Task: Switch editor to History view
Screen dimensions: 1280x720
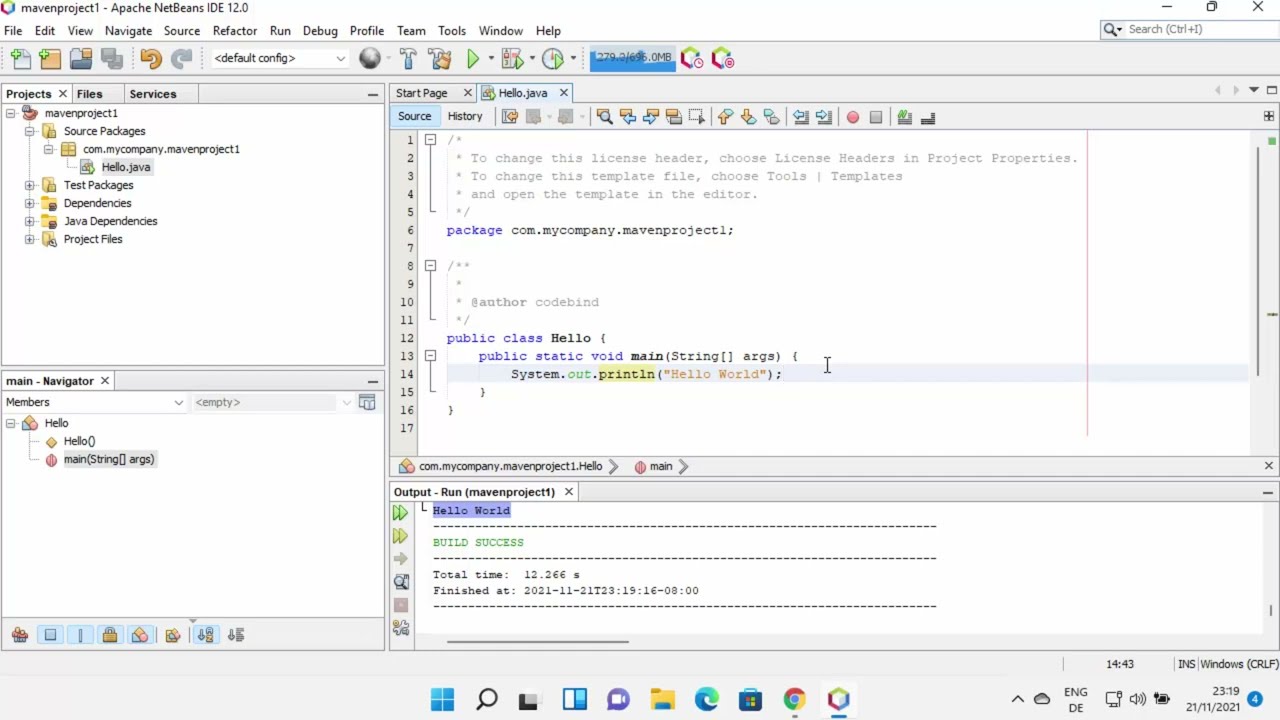Action: 465,117
